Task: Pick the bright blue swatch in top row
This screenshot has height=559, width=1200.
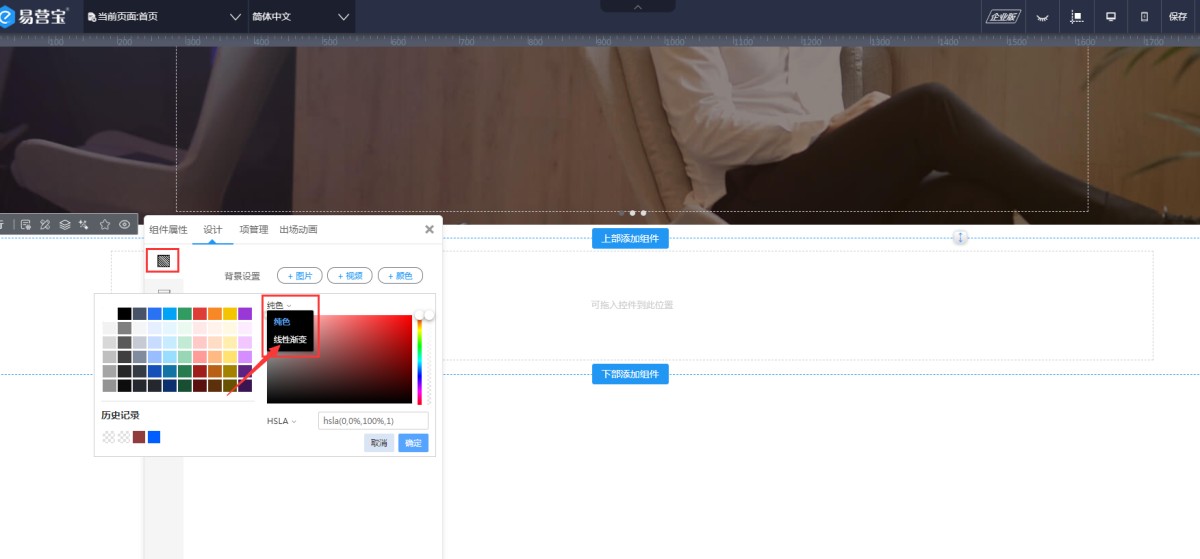Action: click(x=154, y=314)
